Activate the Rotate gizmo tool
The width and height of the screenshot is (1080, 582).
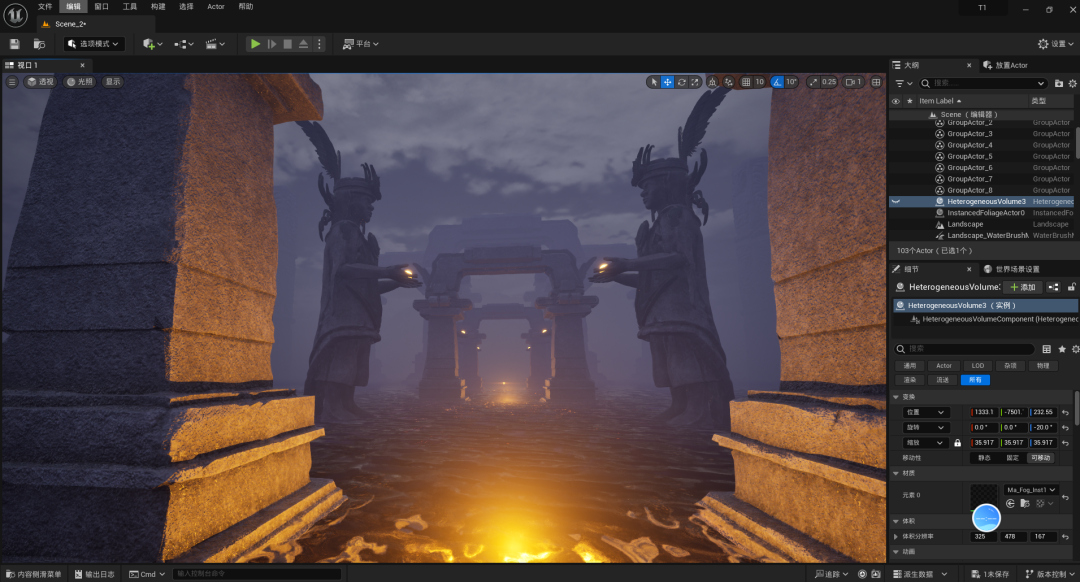point(681,82)
